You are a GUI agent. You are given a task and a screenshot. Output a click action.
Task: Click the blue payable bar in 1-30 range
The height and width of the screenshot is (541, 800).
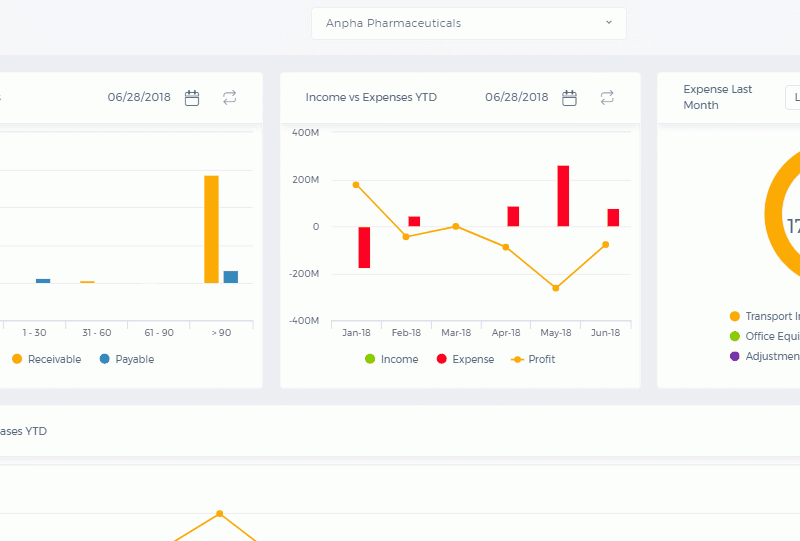click(x=43, y=281)
